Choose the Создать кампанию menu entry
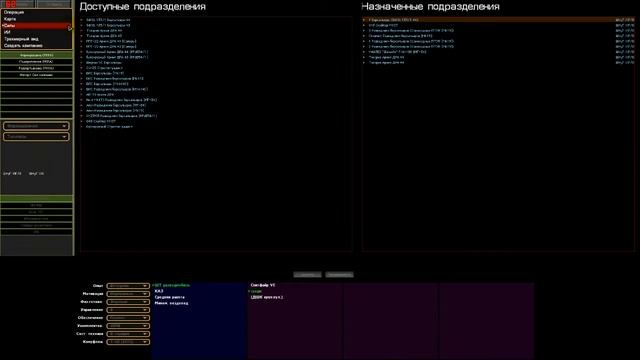The width and height of the screenshot is (640, 360). point(36,45)
